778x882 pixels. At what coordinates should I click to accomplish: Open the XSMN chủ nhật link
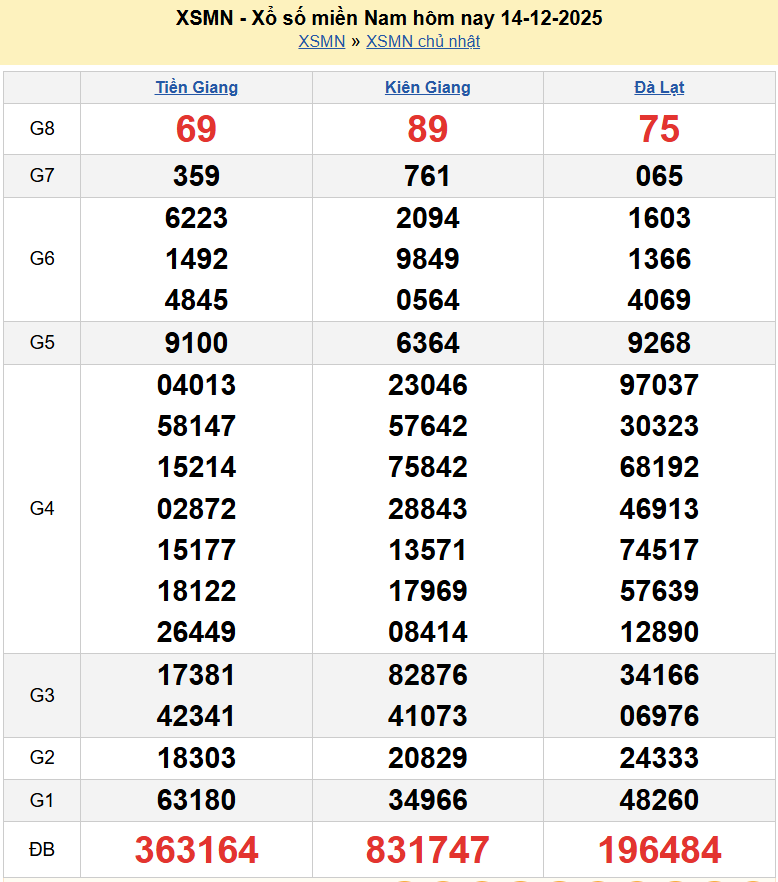pos(422,41)
